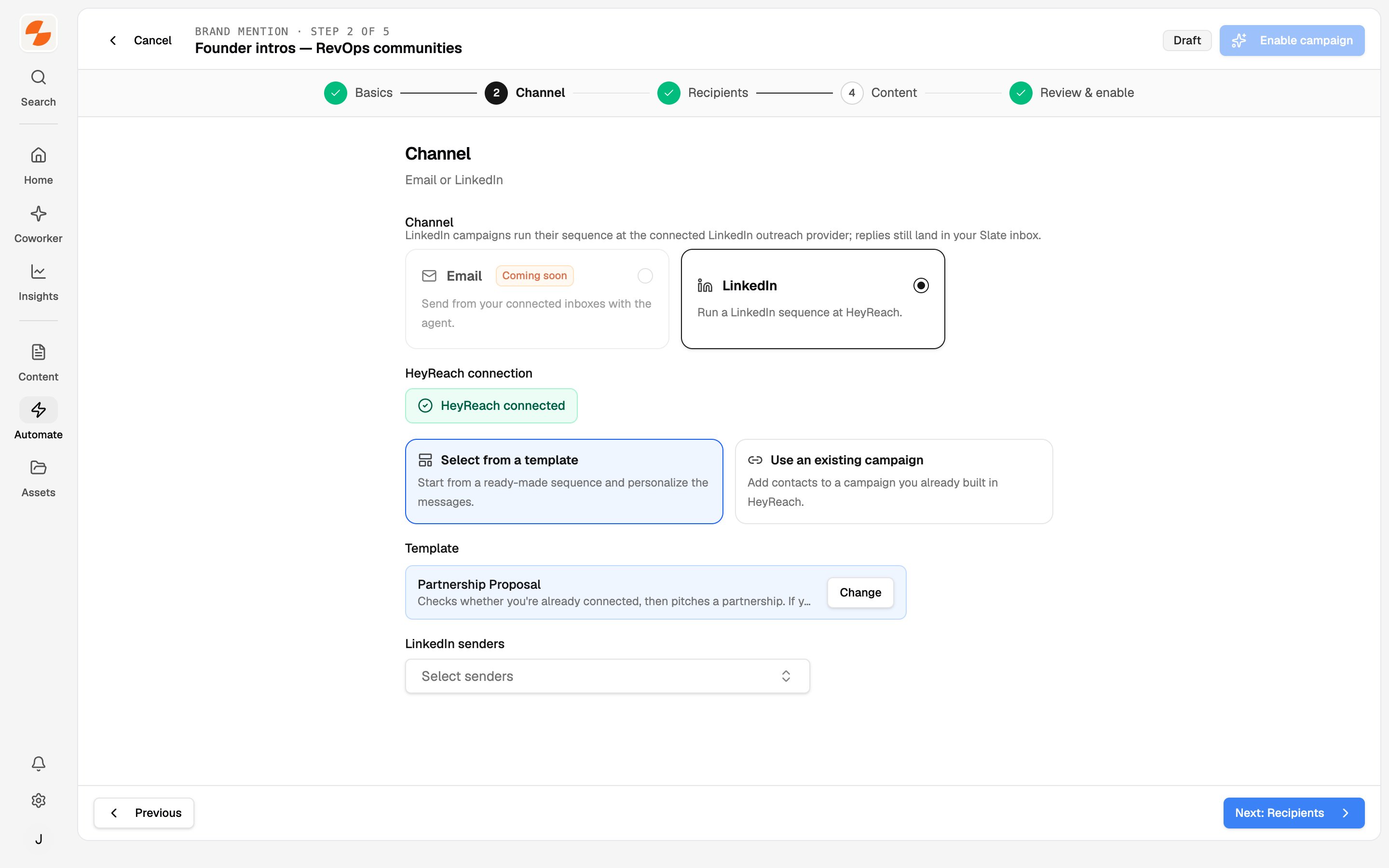This screenshot has width=1389, height=868.
Task: Go to the Review & enable step
Action: point(1072,93)
